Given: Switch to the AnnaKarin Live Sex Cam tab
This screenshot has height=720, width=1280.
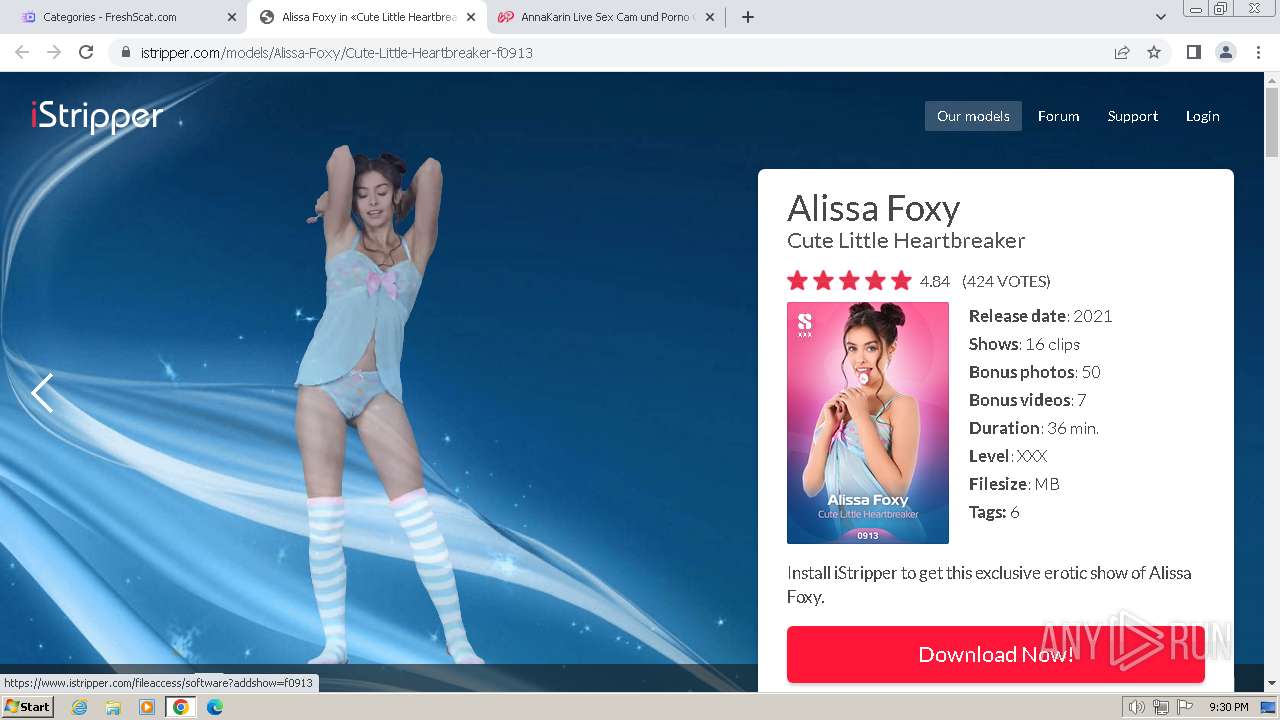Looking at the screenshot, I should [606, 17].
